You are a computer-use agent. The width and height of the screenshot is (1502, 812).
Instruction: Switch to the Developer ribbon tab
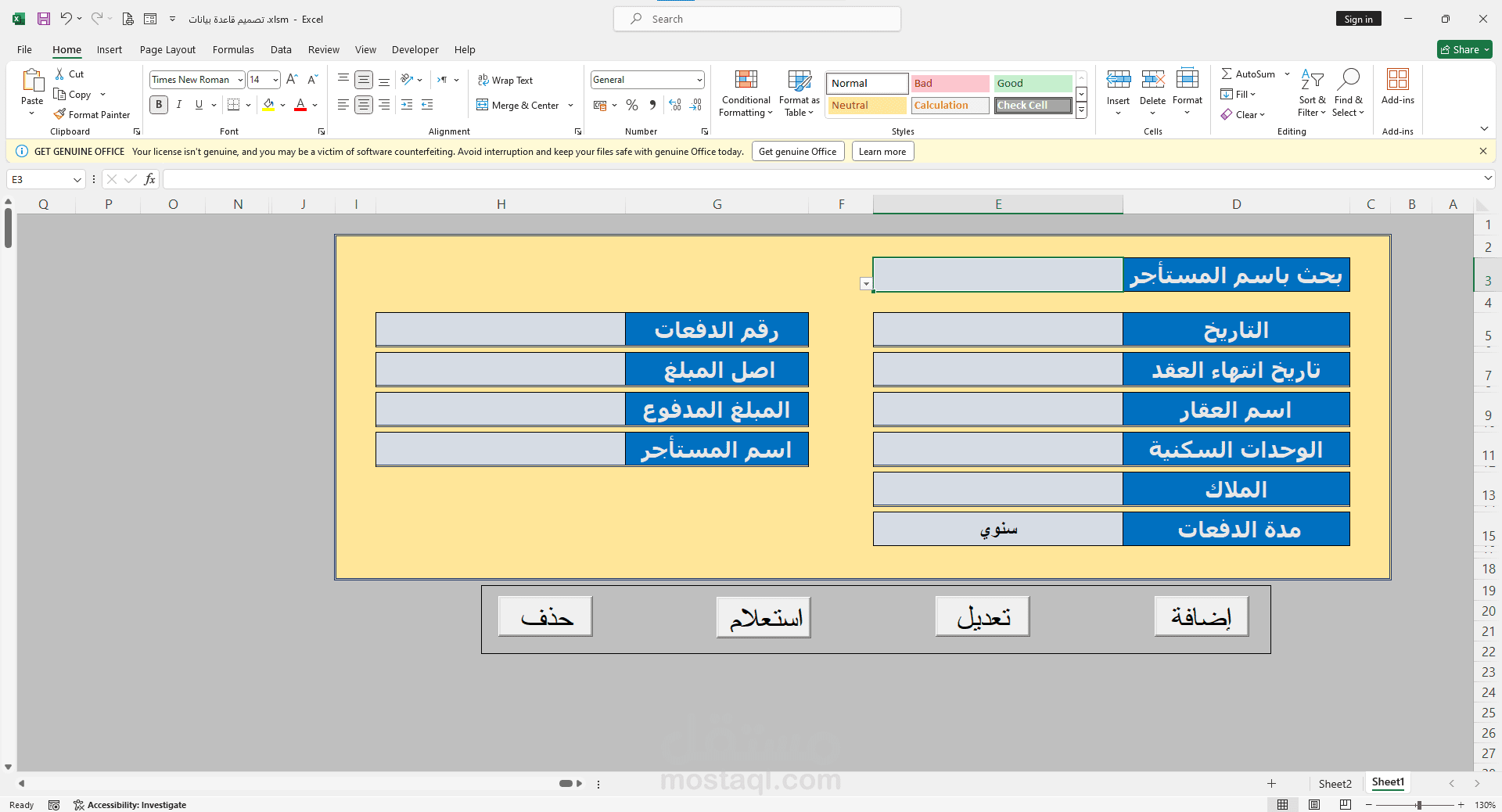[x=415, y=49]
